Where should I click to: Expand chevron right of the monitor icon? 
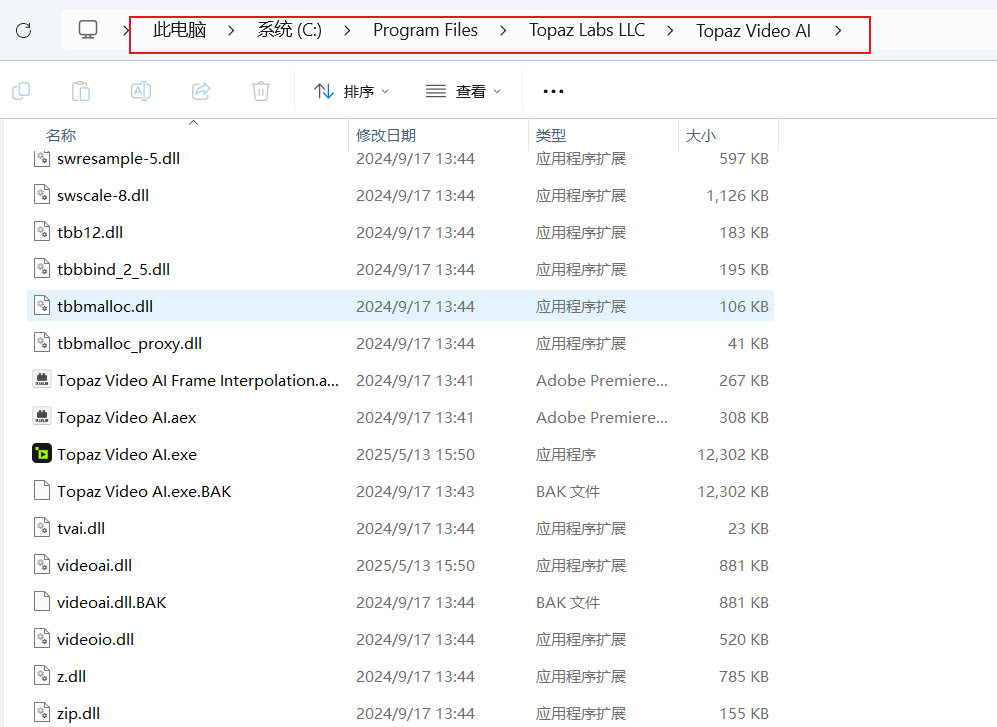coord(126,31)
